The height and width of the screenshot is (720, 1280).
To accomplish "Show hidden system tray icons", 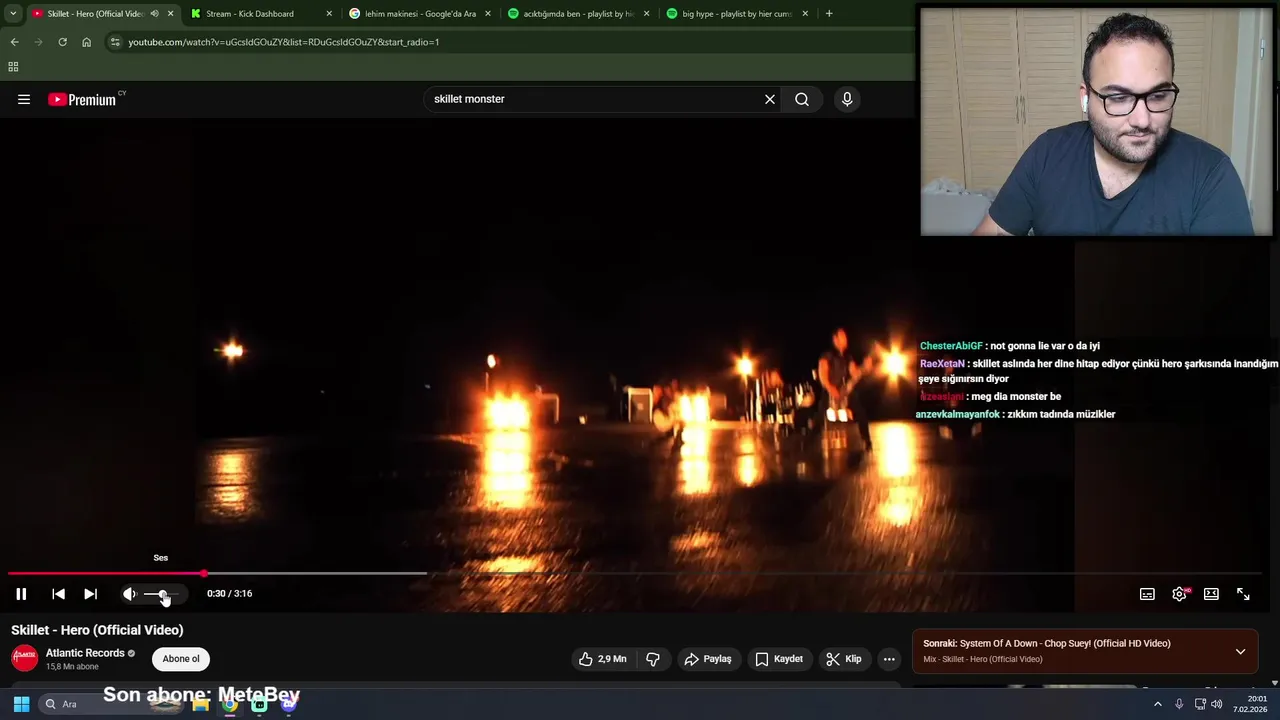I will [x=1158, y=704].
